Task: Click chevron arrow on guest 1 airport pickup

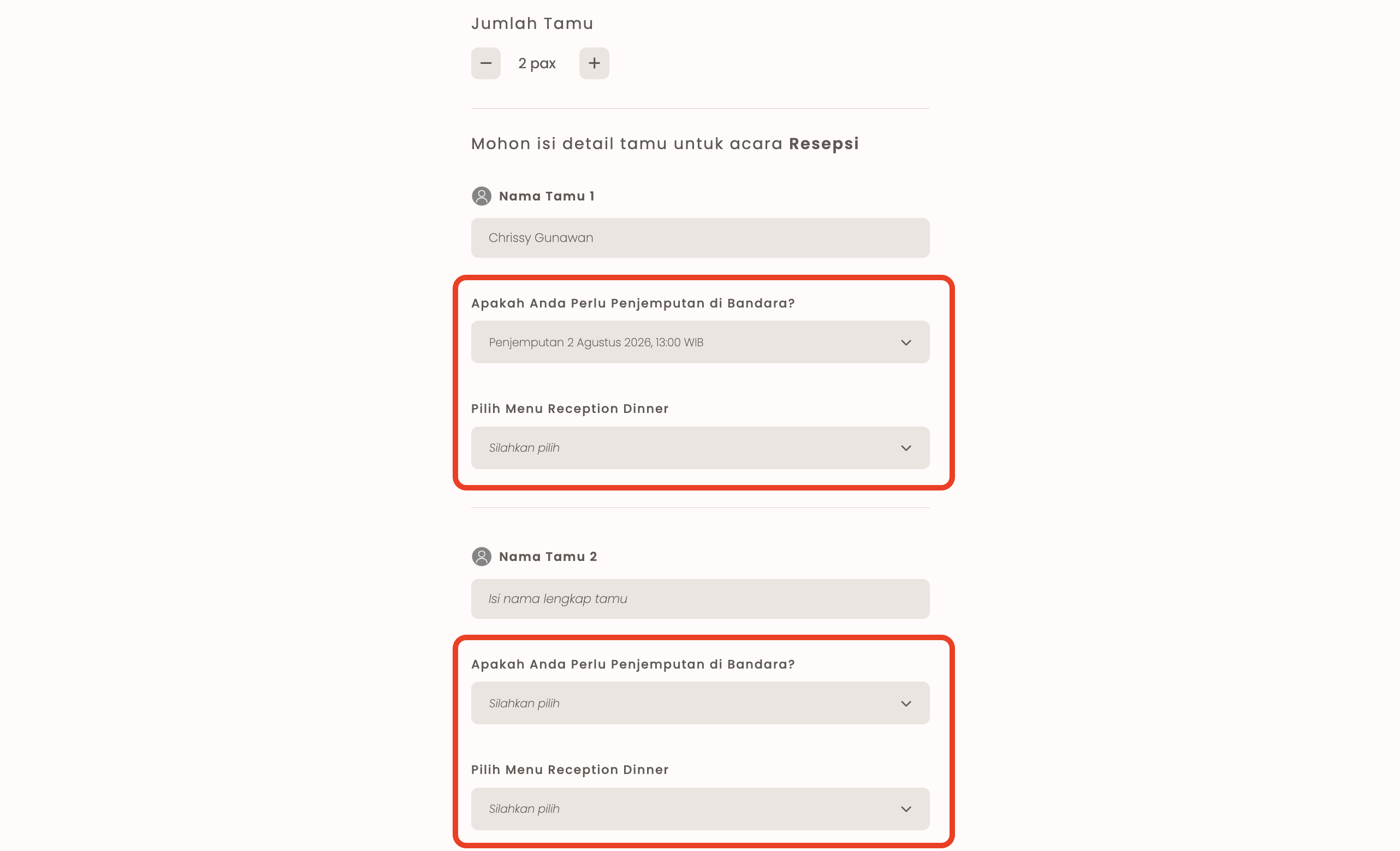Action: tap(906, 342)
